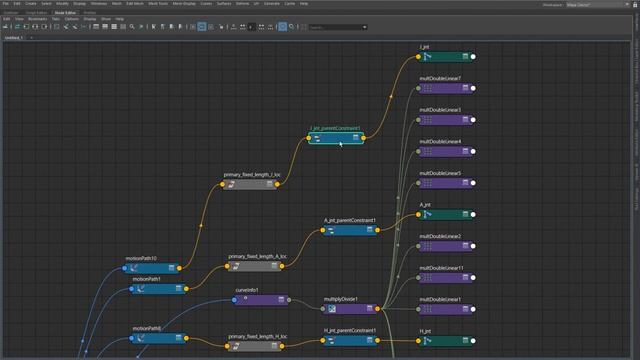Viewport: 640px width, 360px height.
Task: Click the lock icon beside Workspace dropdown
Action: (x=635, y=4)
